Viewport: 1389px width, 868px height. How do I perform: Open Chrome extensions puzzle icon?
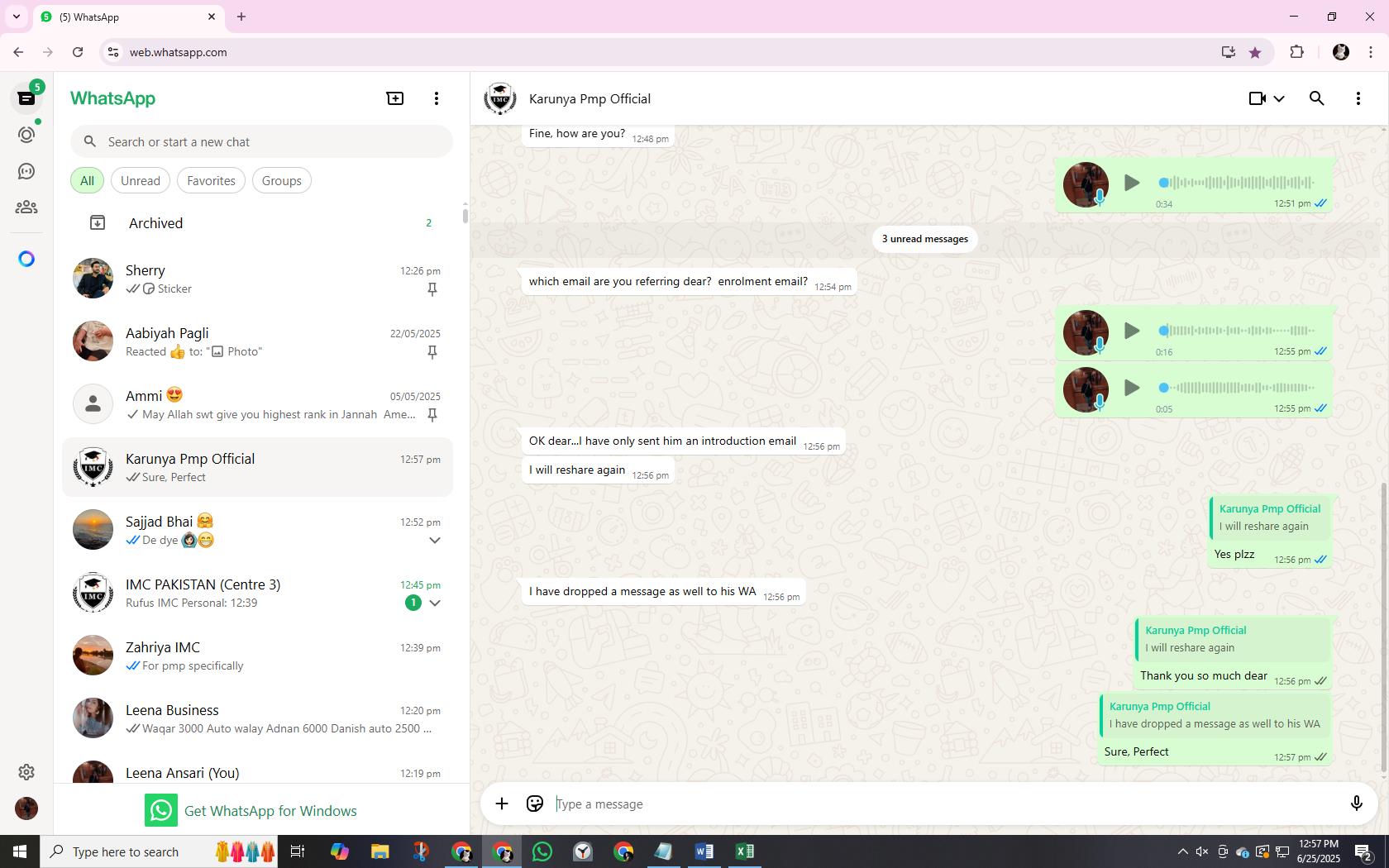(x=1296, y=52)
